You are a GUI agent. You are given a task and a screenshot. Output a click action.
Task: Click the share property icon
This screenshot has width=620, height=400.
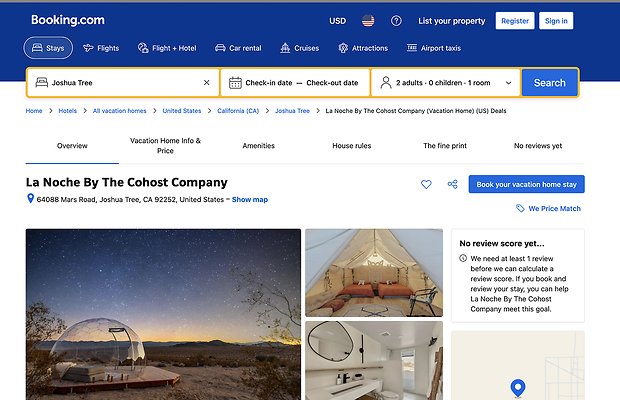click(x=453, y=184)
